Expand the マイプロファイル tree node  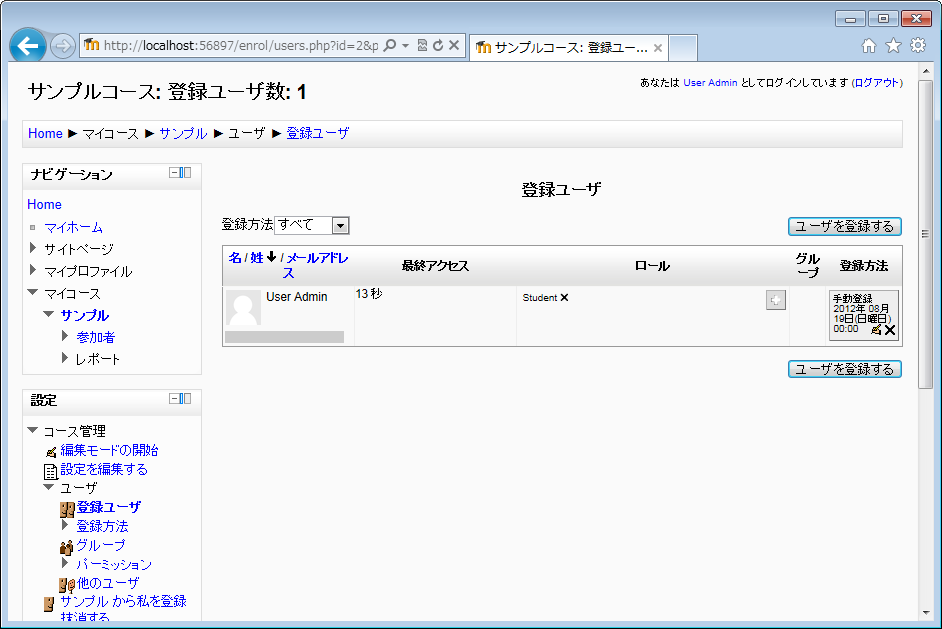pyautogui.click(x=34, y=270)
